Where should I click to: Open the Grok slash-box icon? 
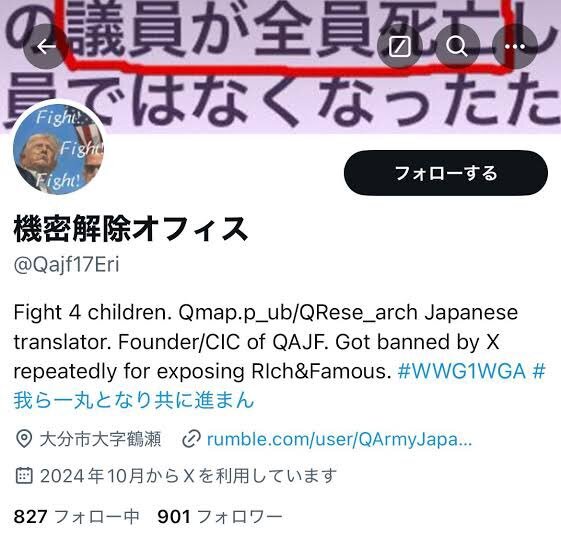click(x=400, y=47)
